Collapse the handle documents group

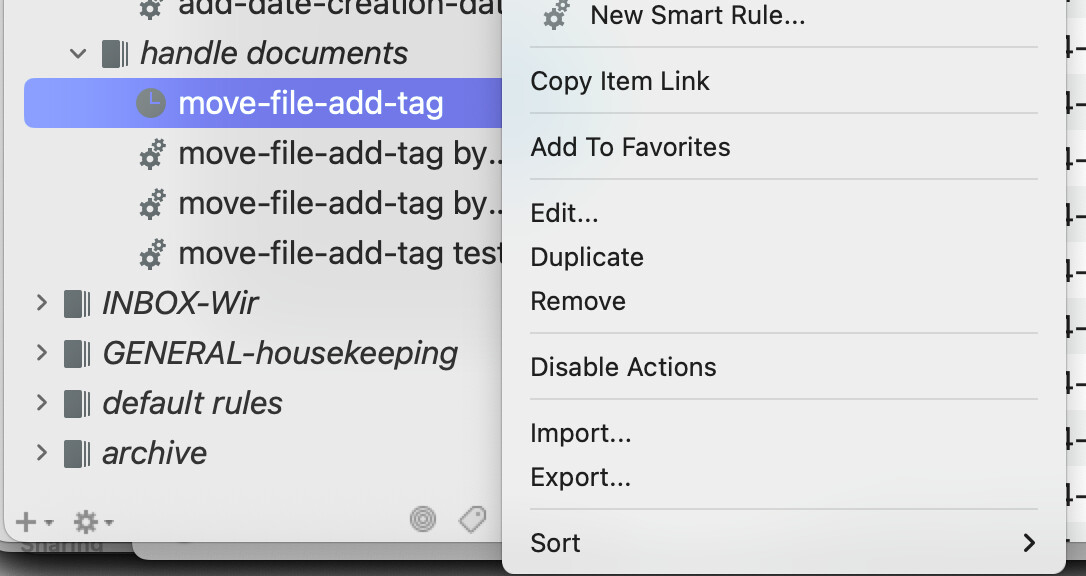[x=78, y=54]
